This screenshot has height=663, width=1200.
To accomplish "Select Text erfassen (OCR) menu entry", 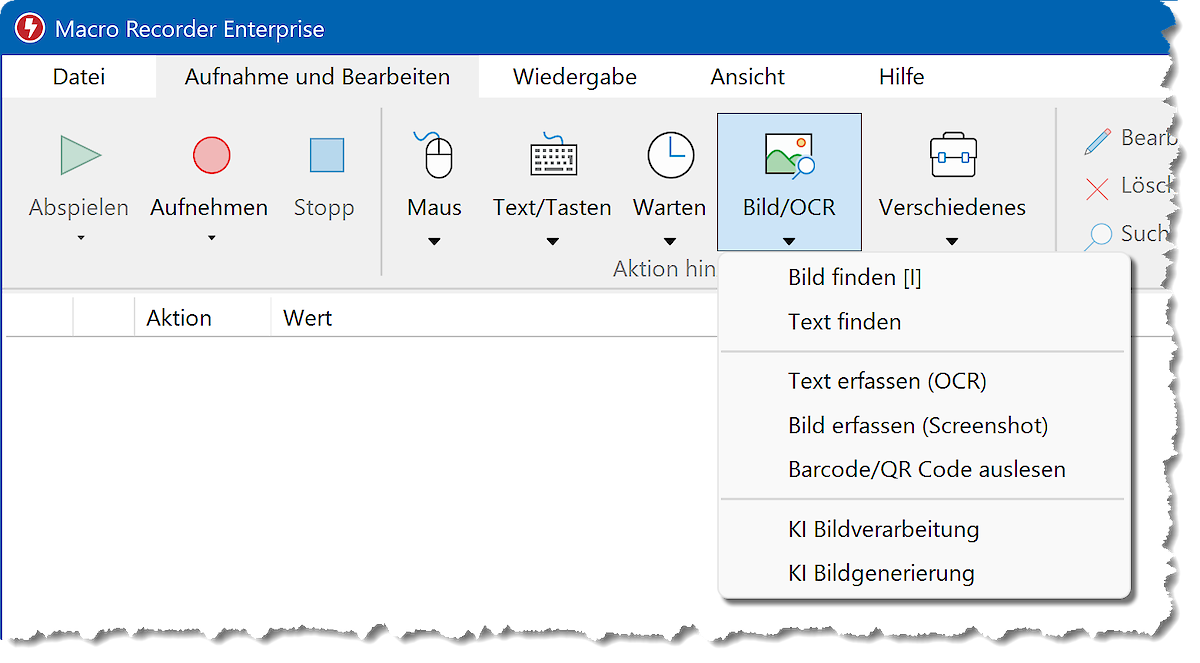I will pos(886,381).
